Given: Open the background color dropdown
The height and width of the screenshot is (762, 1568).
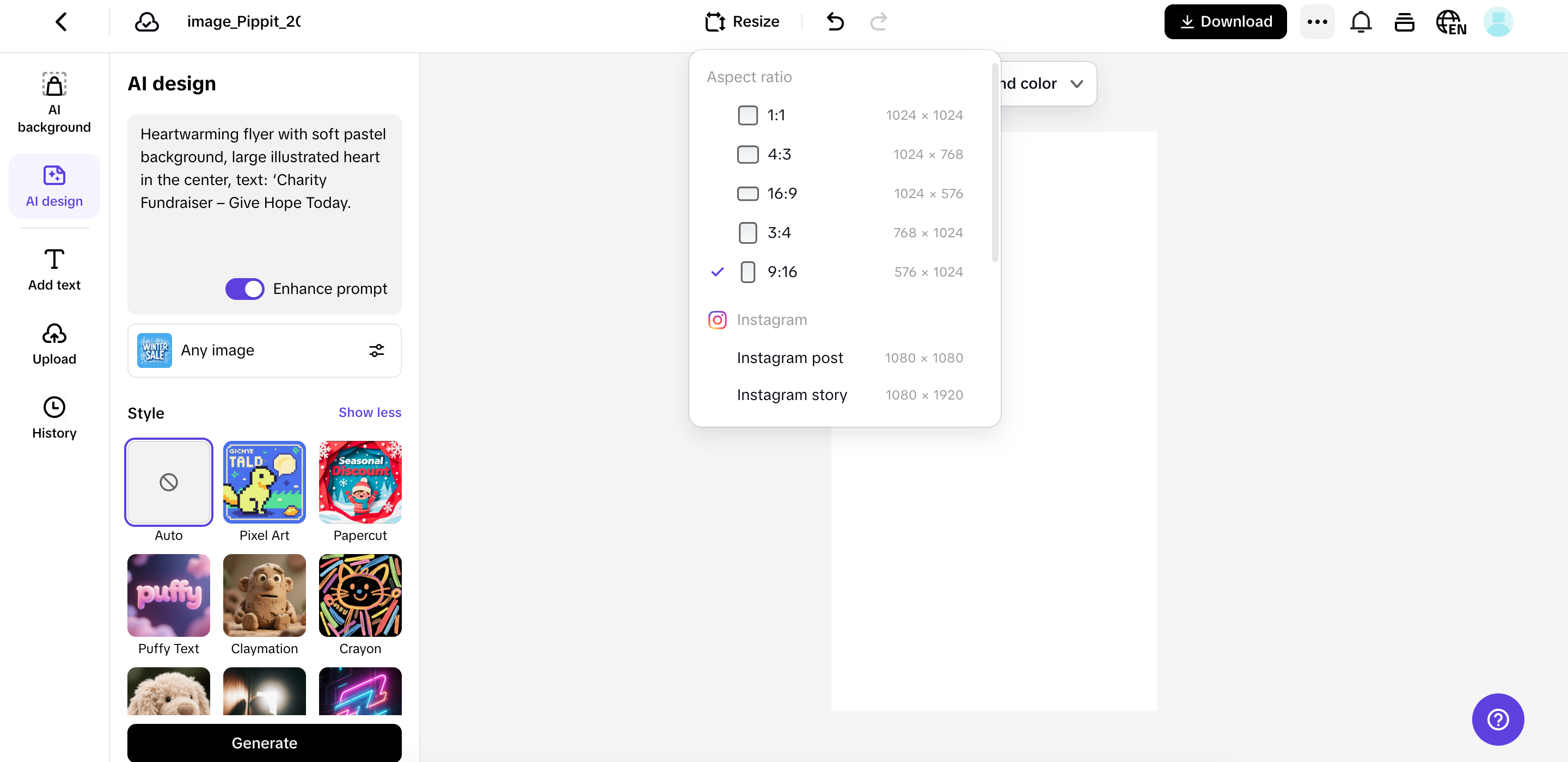Looking at the screenshot, I should tap(1076, 83).
